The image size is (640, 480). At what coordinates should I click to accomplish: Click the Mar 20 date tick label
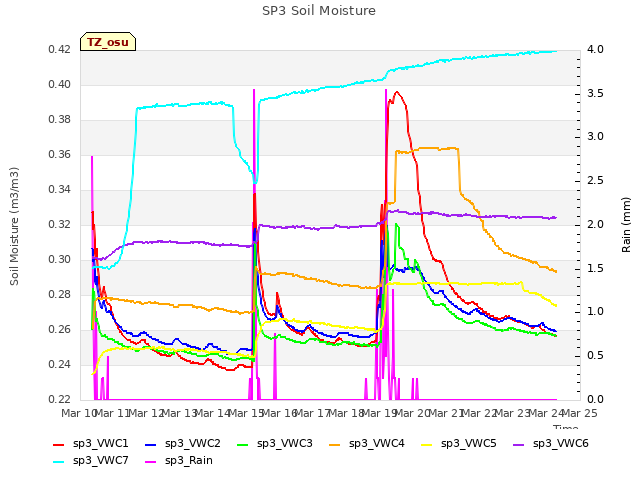(x=413, y=413)
